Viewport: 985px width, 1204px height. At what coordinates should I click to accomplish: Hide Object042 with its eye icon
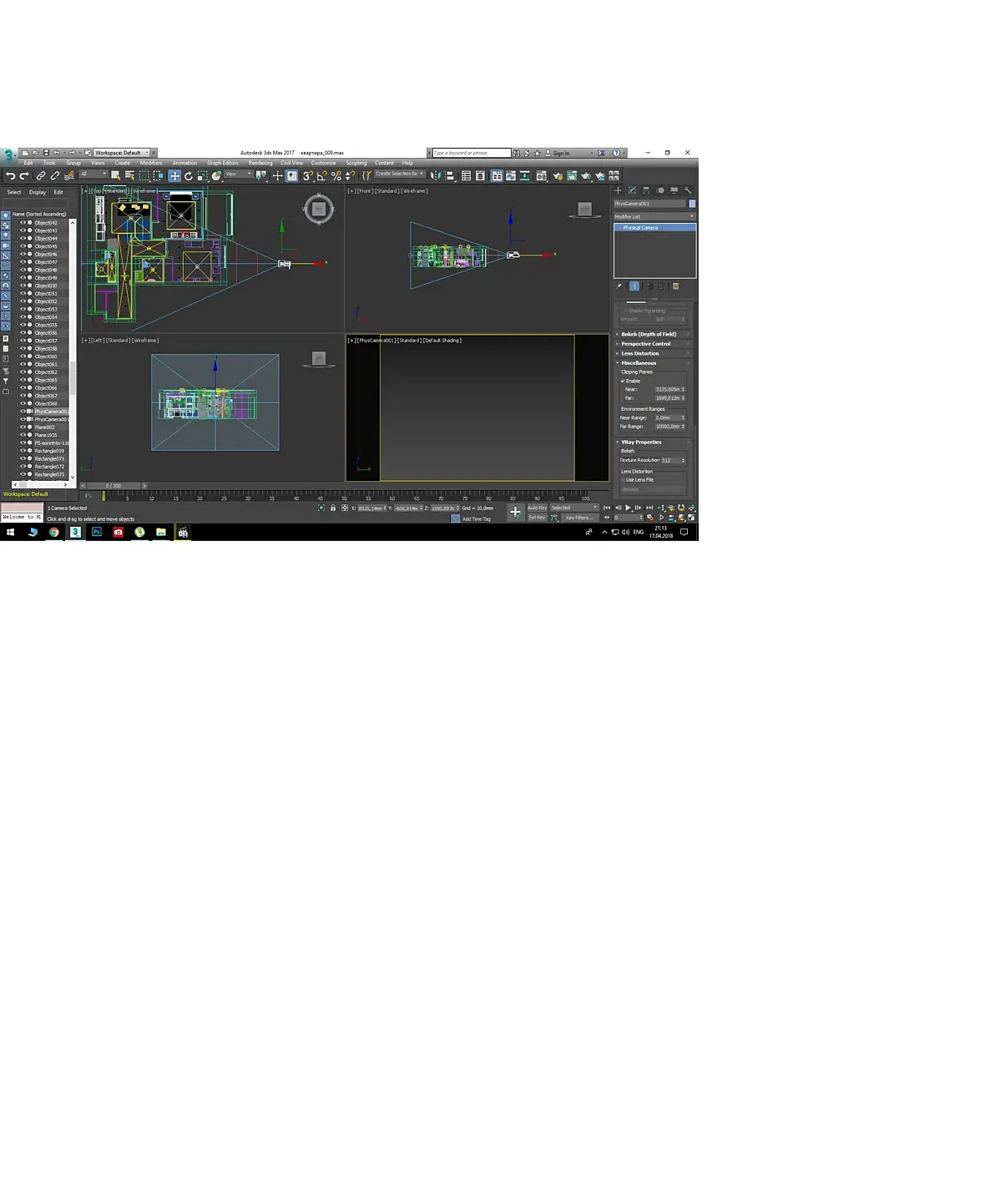click(x=23, y=223)
